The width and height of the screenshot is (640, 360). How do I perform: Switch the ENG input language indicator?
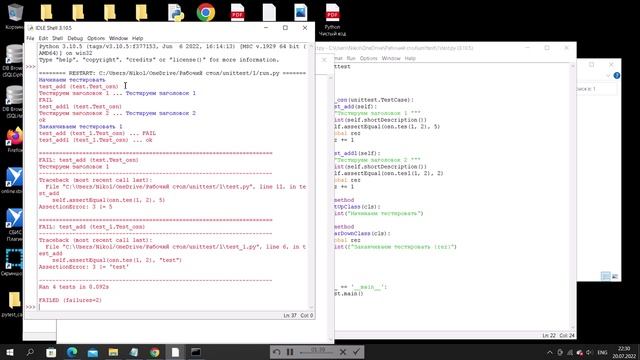coord(602,352)
